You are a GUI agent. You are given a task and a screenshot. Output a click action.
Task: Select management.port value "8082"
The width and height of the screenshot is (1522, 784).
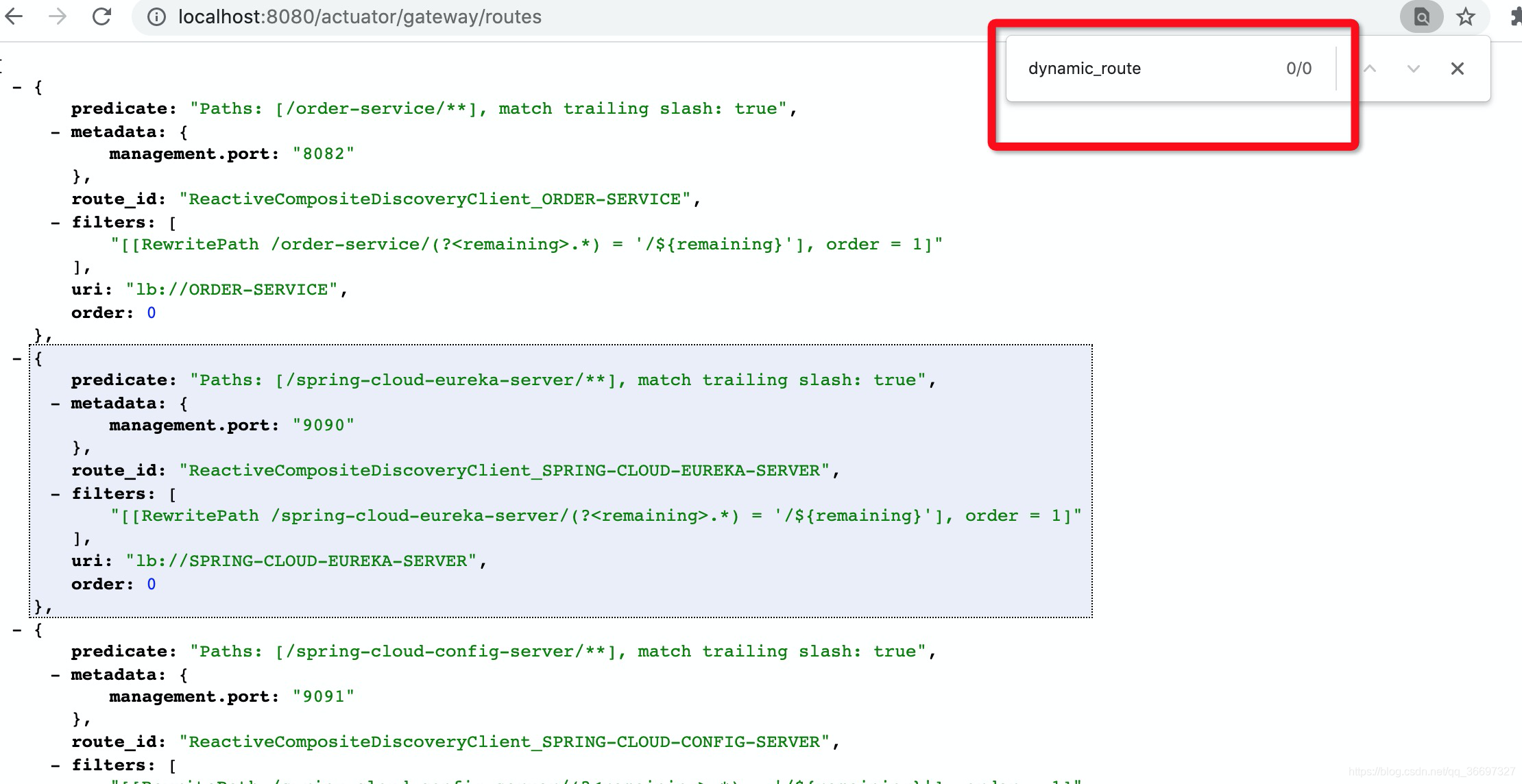[324, 154]
